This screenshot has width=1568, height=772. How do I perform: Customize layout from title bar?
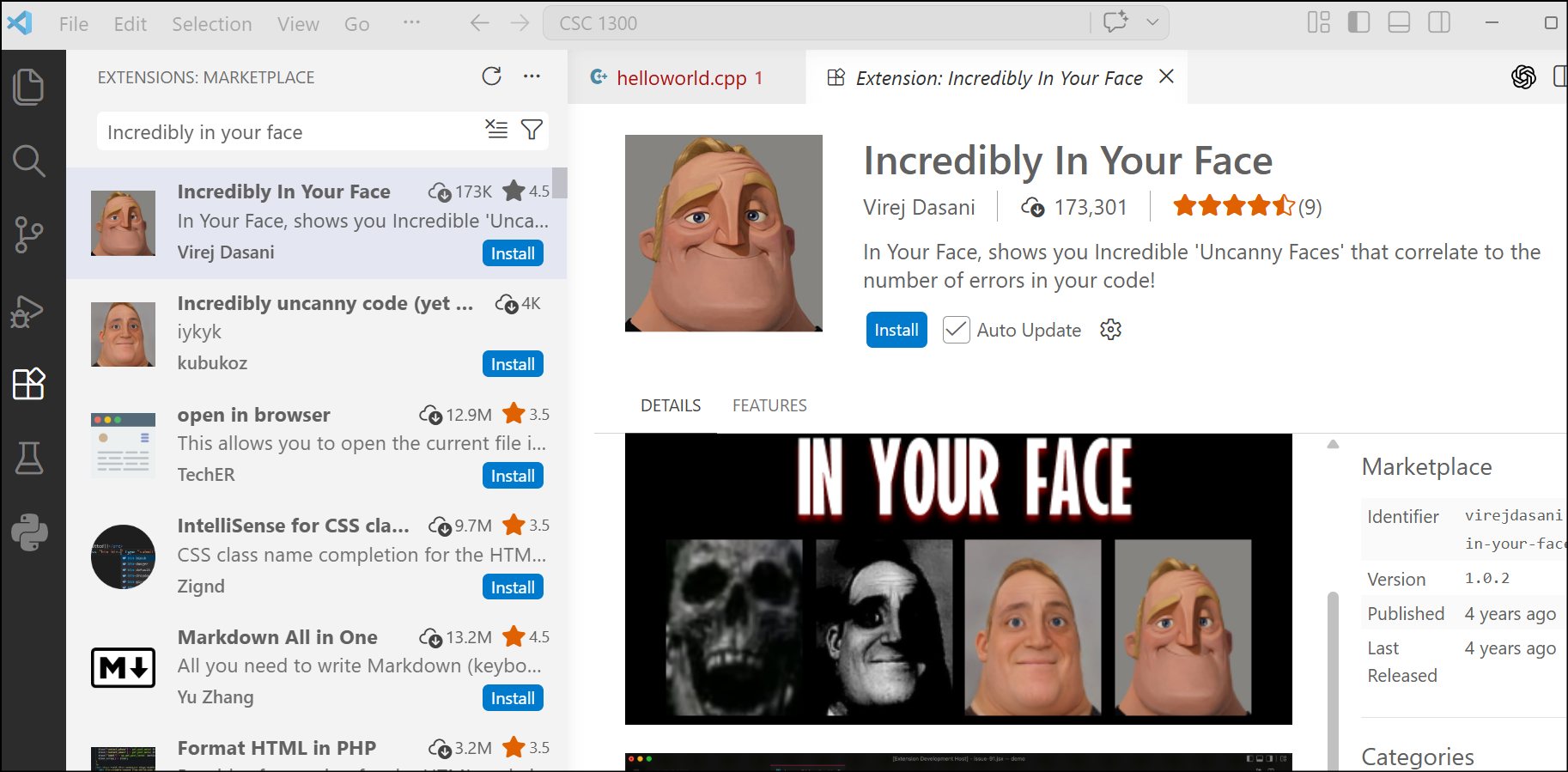coord(1318,22)
